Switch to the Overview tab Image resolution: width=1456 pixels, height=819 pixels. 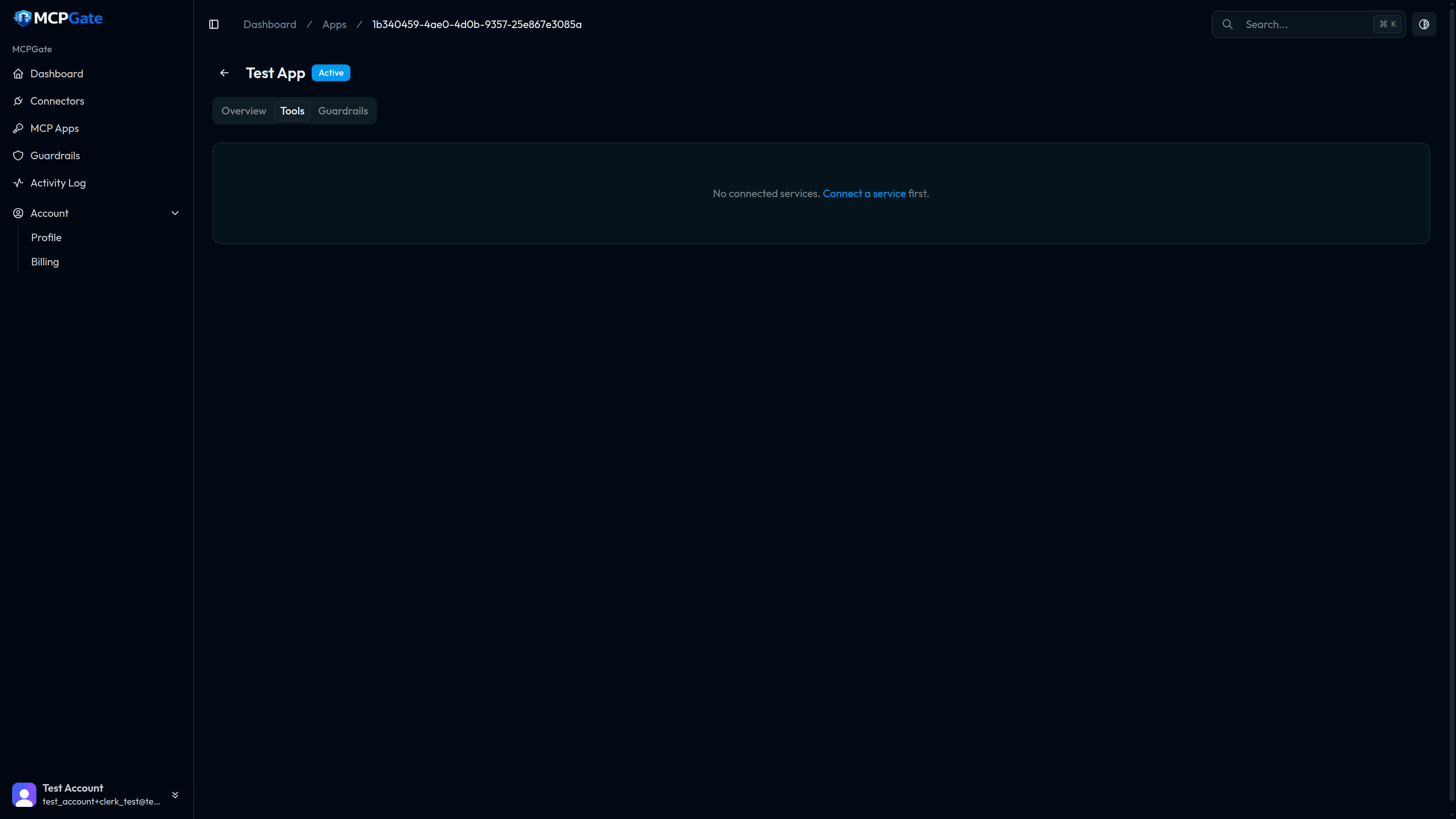coord(243,111)
